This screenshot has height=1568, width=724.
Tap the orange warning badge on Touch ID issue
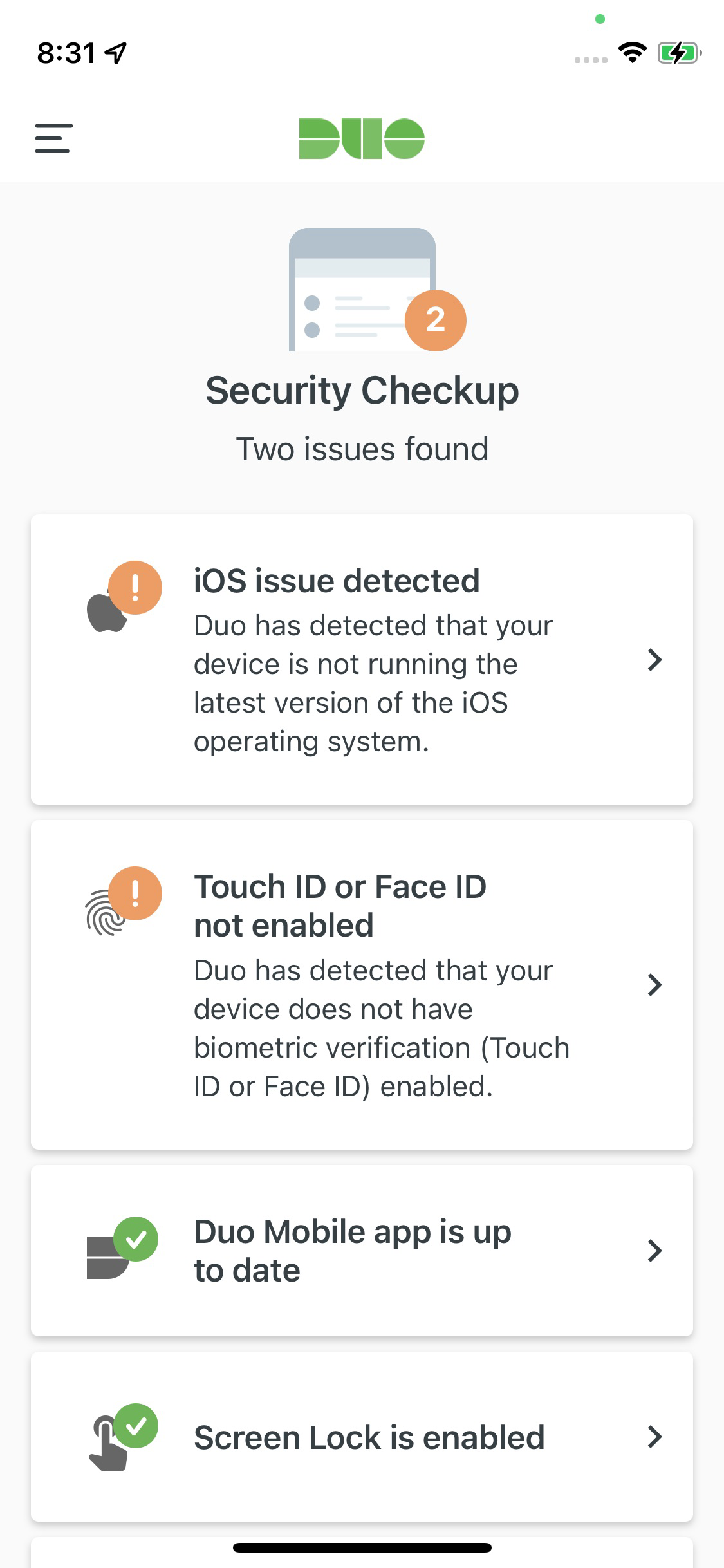pyautogui.click(x=135, y=895)
